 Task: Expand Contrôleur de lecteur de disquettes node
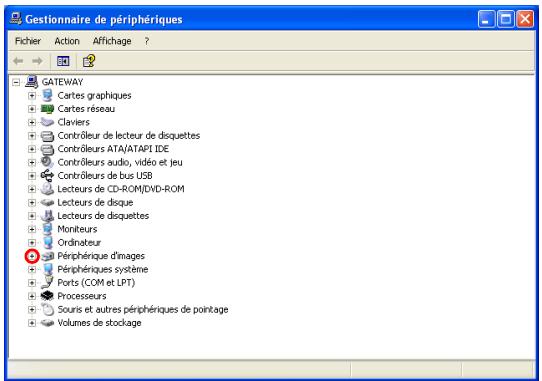(32, 136)
